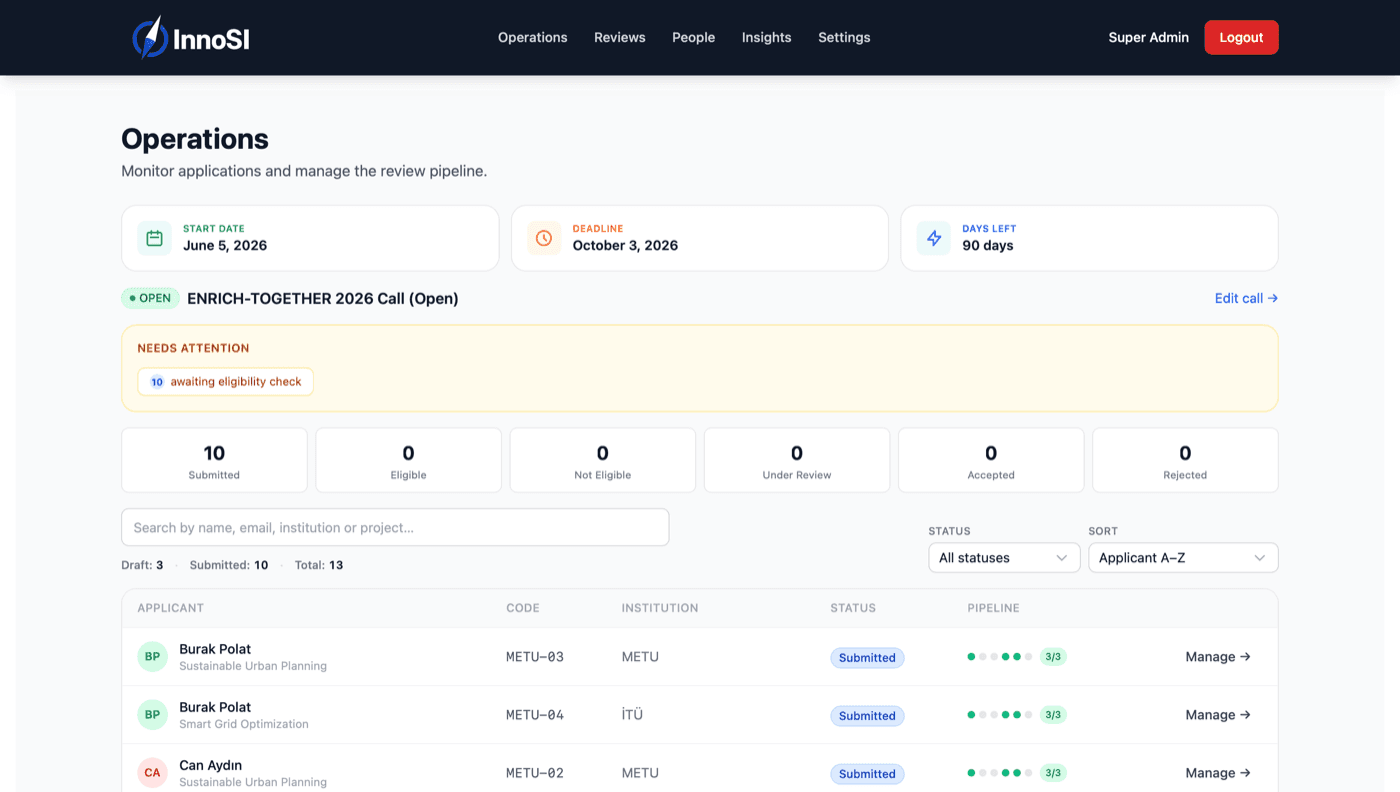1400x792 pixels.
Task: Click pipeline progress dots for METU-02
Action: click(x=1000, y=773)
